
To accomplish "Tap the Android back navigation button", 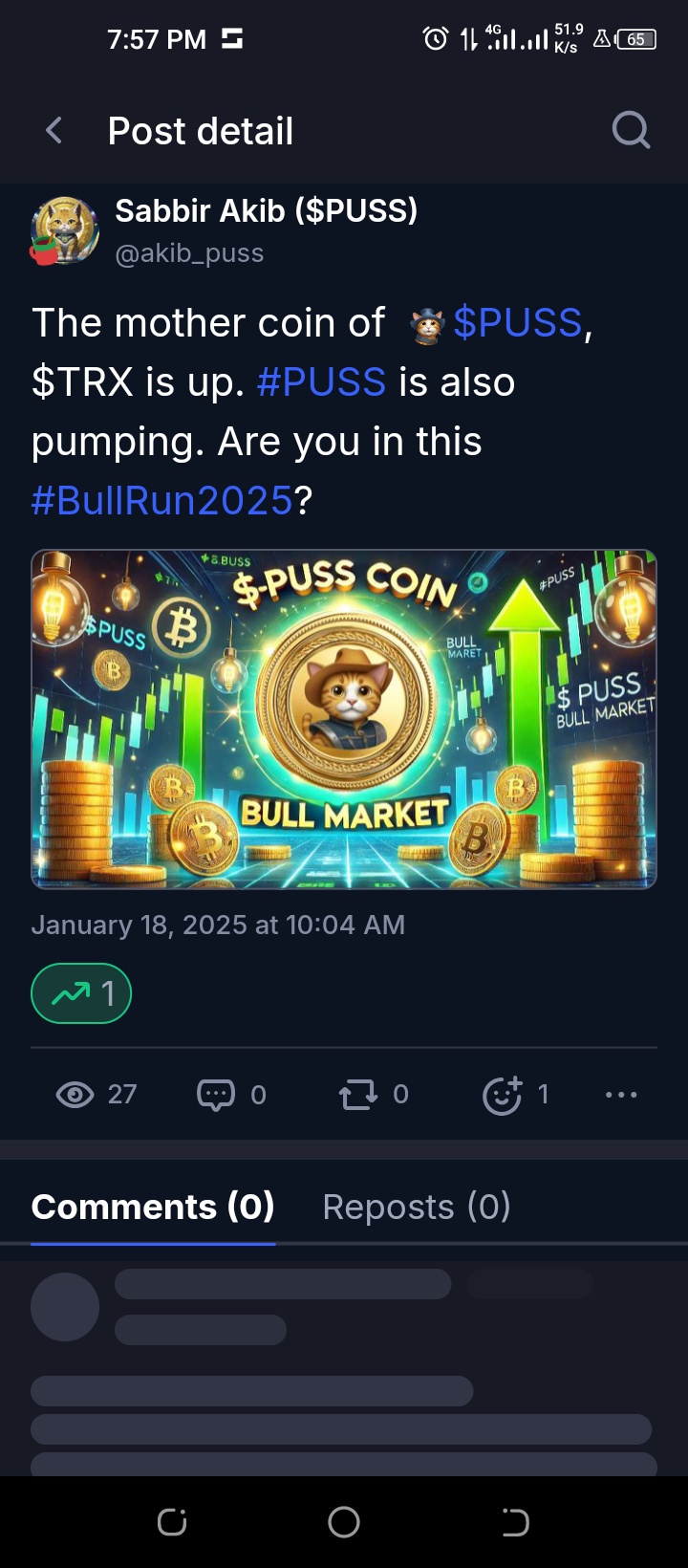I will click(515, 1521).
